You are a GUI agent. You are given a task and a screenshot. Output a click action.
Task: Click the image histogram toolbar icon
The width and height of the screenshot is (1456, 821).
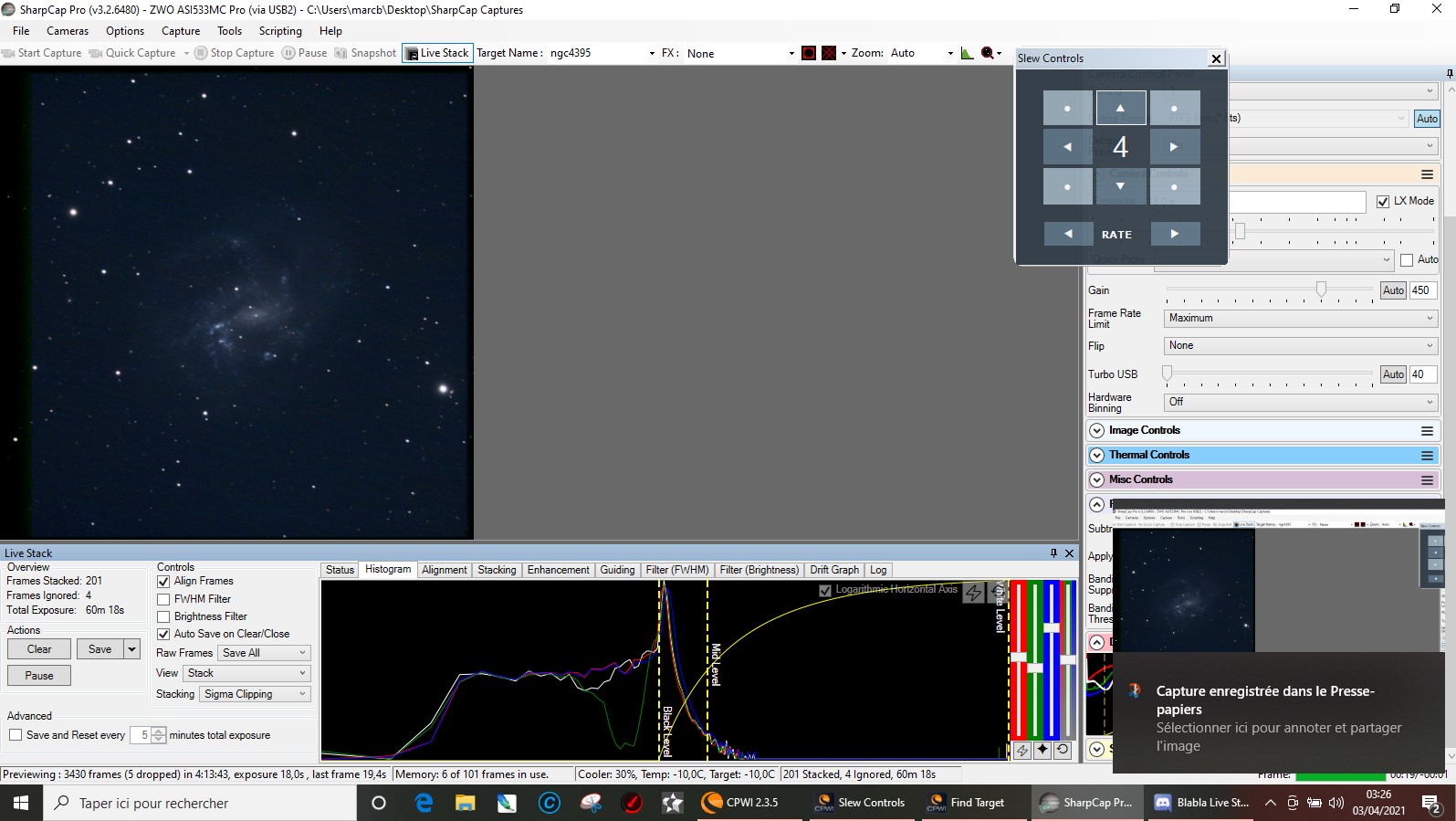point(967,53)
